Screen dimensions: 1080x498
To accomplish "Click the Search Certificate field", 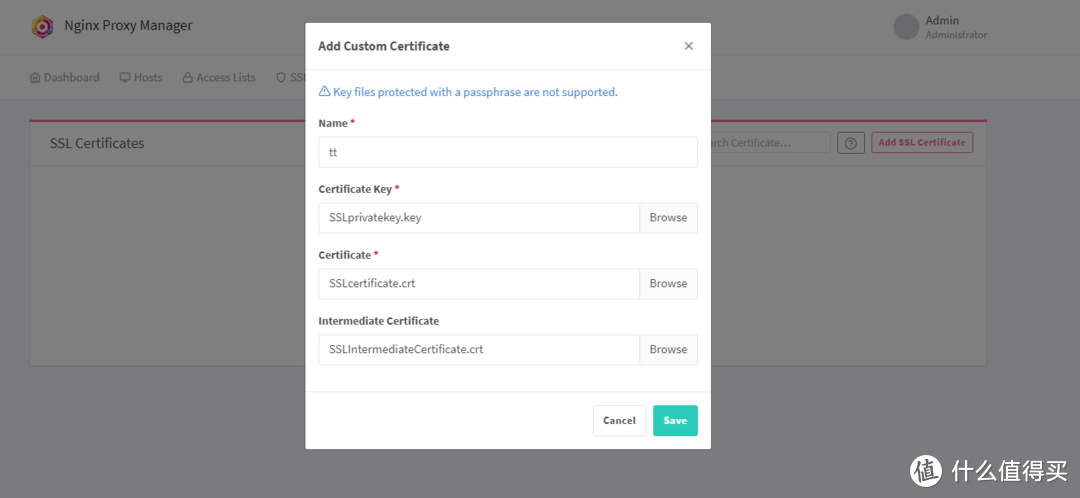I will click(x=770, y=143).
